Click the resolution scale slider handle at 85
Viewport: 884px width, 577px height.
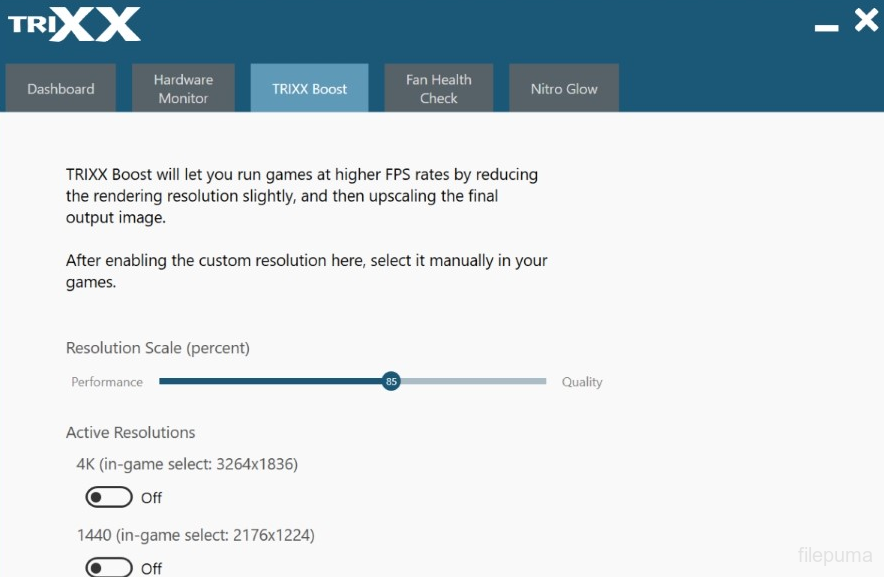tap(391, 381)
